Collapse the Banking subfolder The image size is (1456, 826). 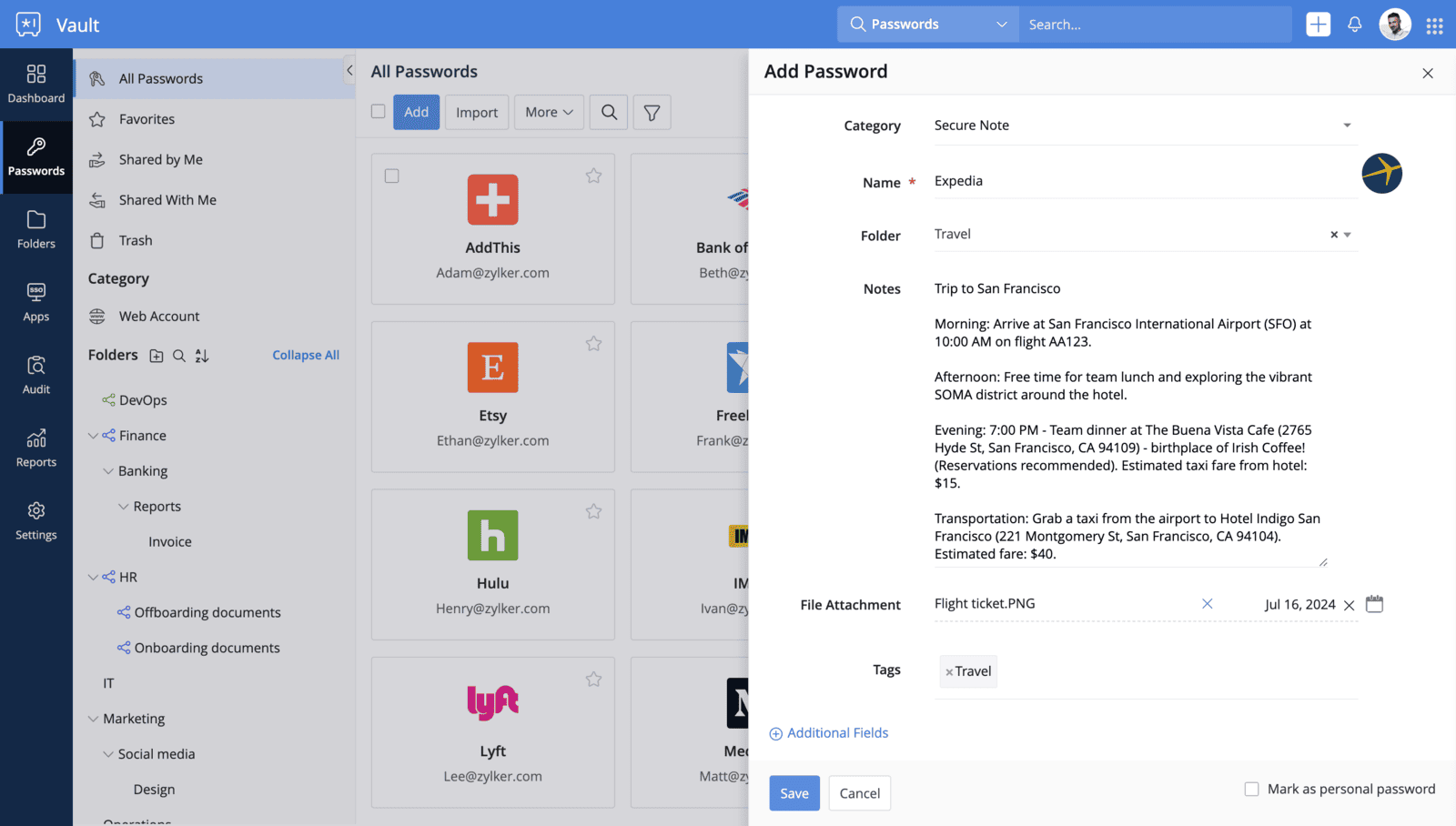[x=108, y=471]
